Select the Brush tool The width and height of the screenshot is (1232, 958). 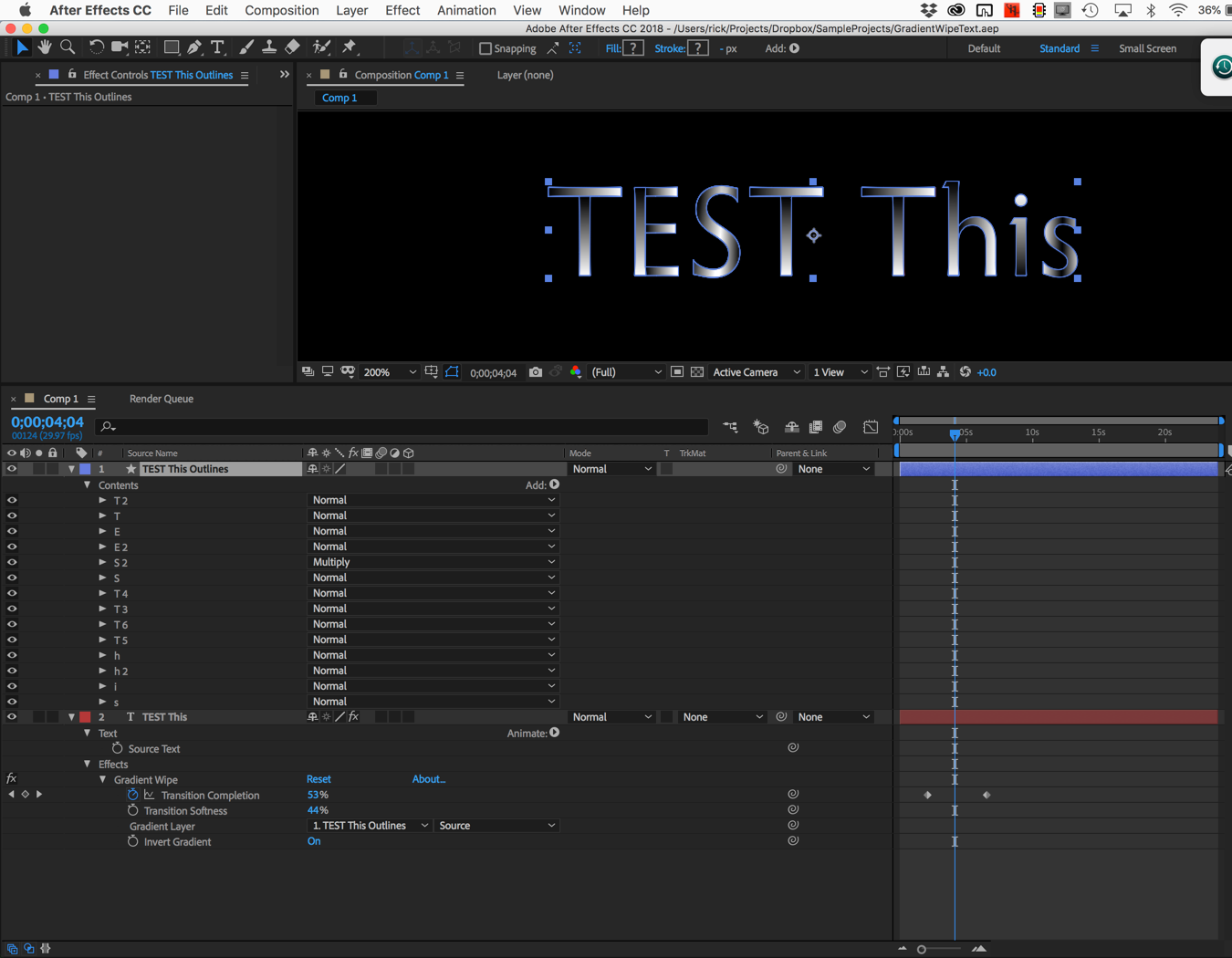tap(246, 47)
